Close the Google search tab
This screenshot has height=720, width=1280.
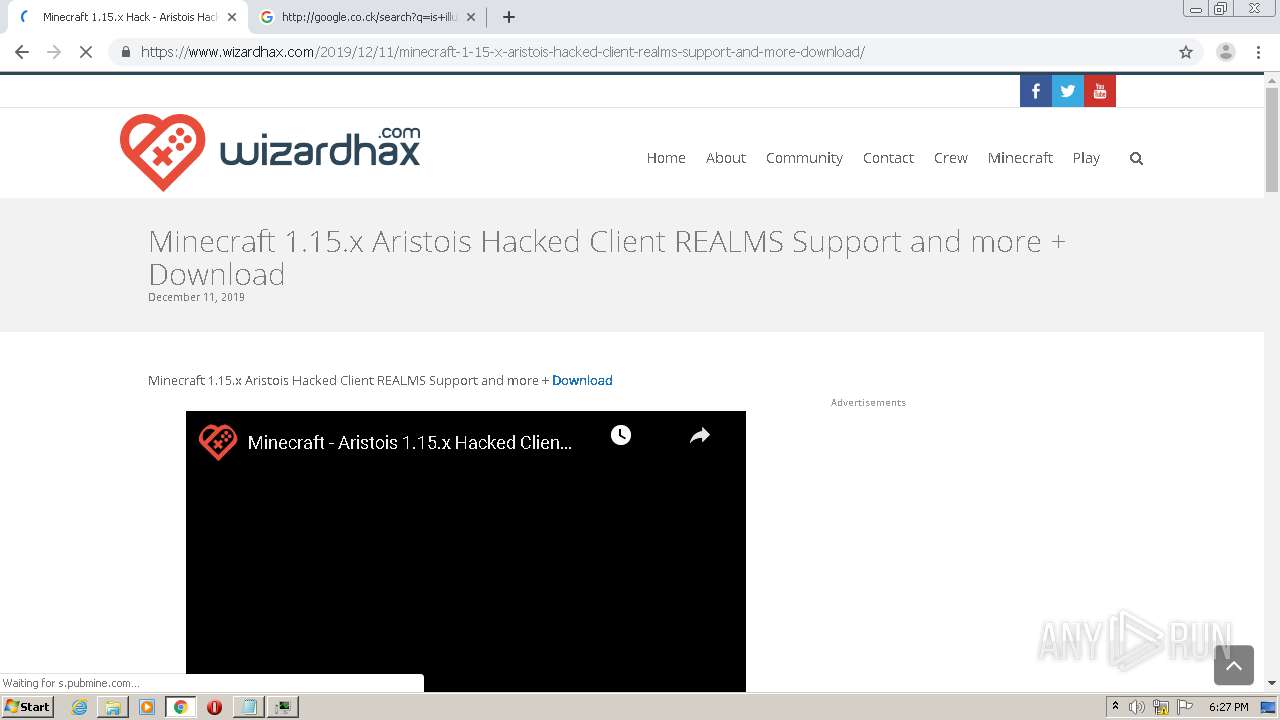tap(471, 17)
